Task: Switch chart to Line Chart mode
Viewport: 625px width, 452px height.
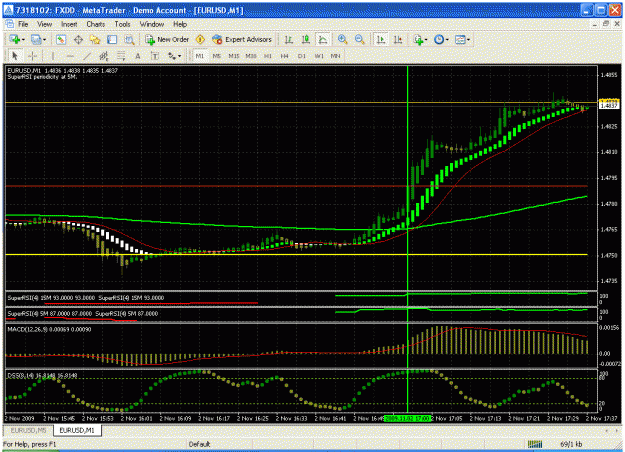Action: pos(323,39)
